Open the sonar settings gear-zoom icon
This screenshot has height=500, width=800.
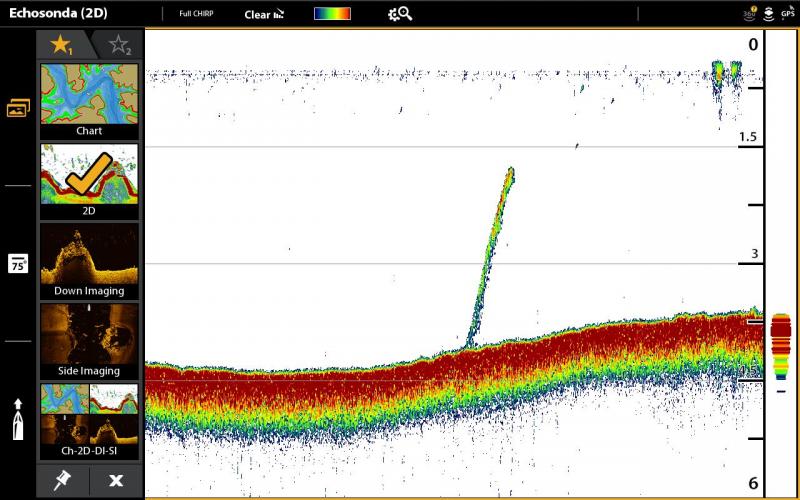pos(399,14)
